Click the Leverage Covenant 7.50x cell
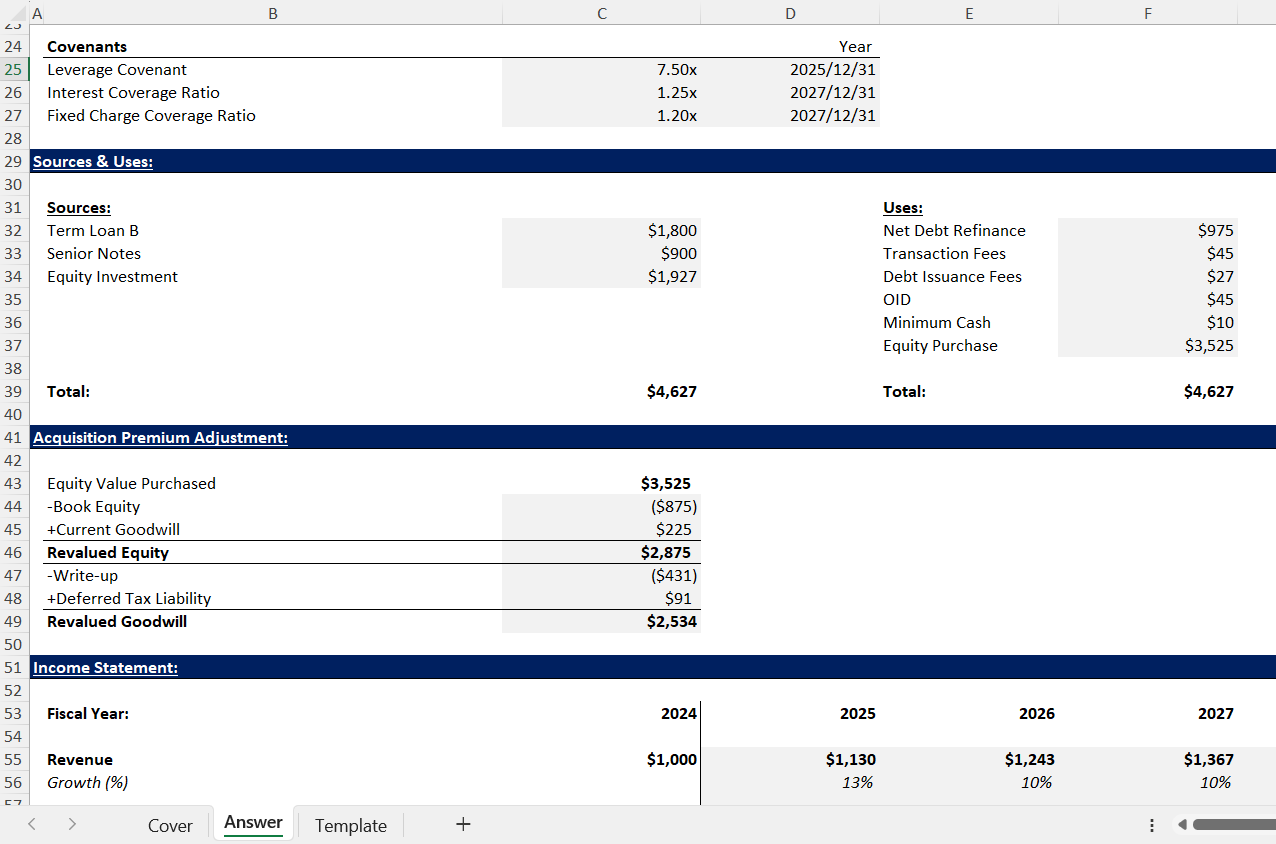This screenshot has width=1276, height=844. pos(601,70)
